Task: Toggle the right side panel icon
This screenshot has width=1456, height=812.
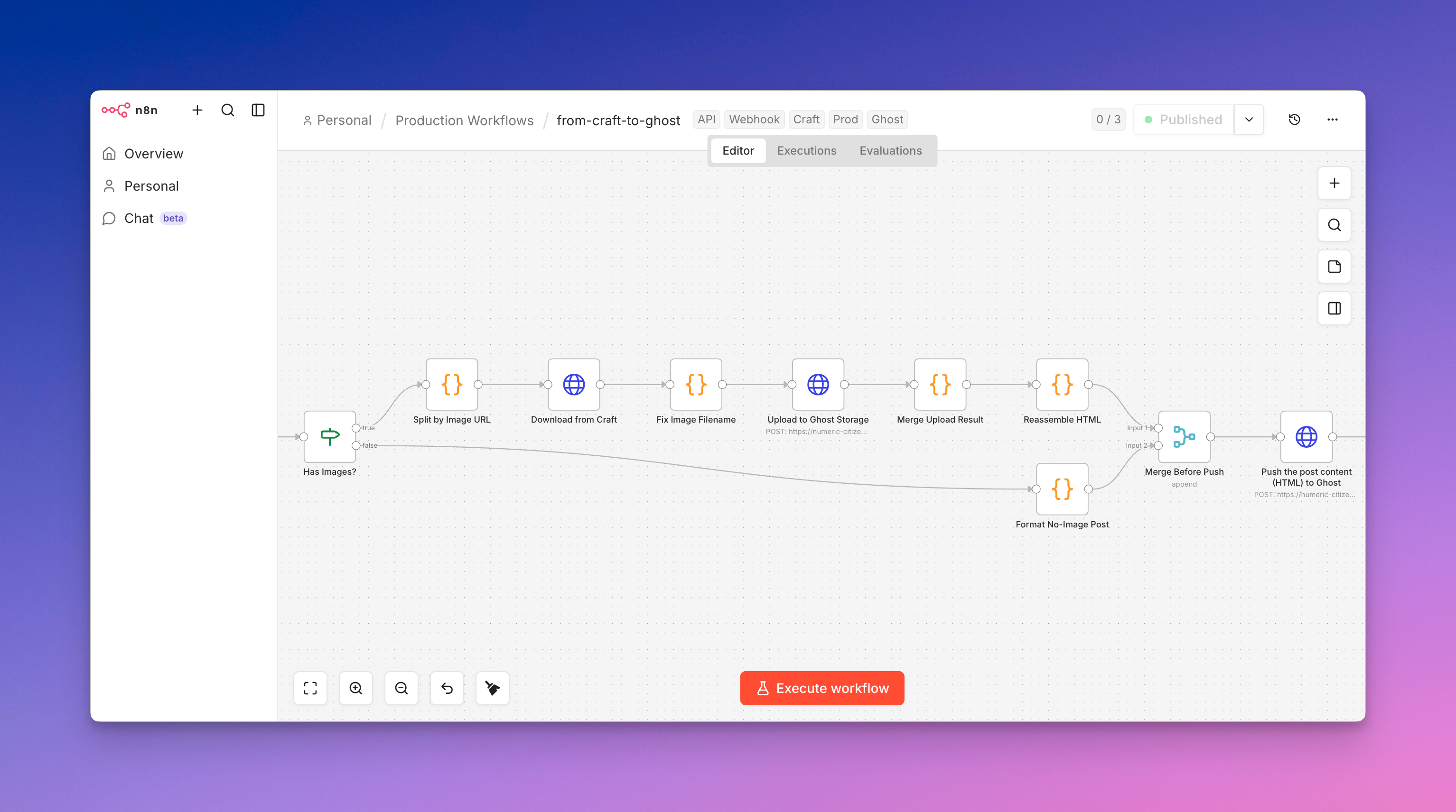Action: click(x=1334, y=308)
